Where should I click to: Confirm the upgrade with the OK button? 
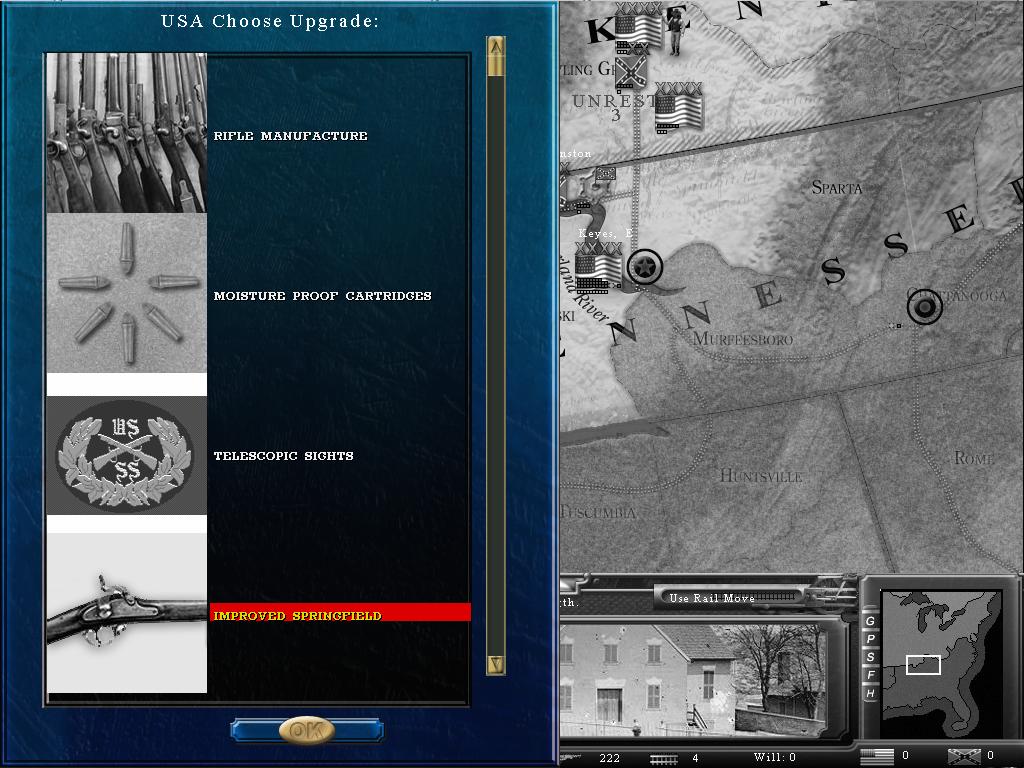pyautogui.click(x=307, y=729)
